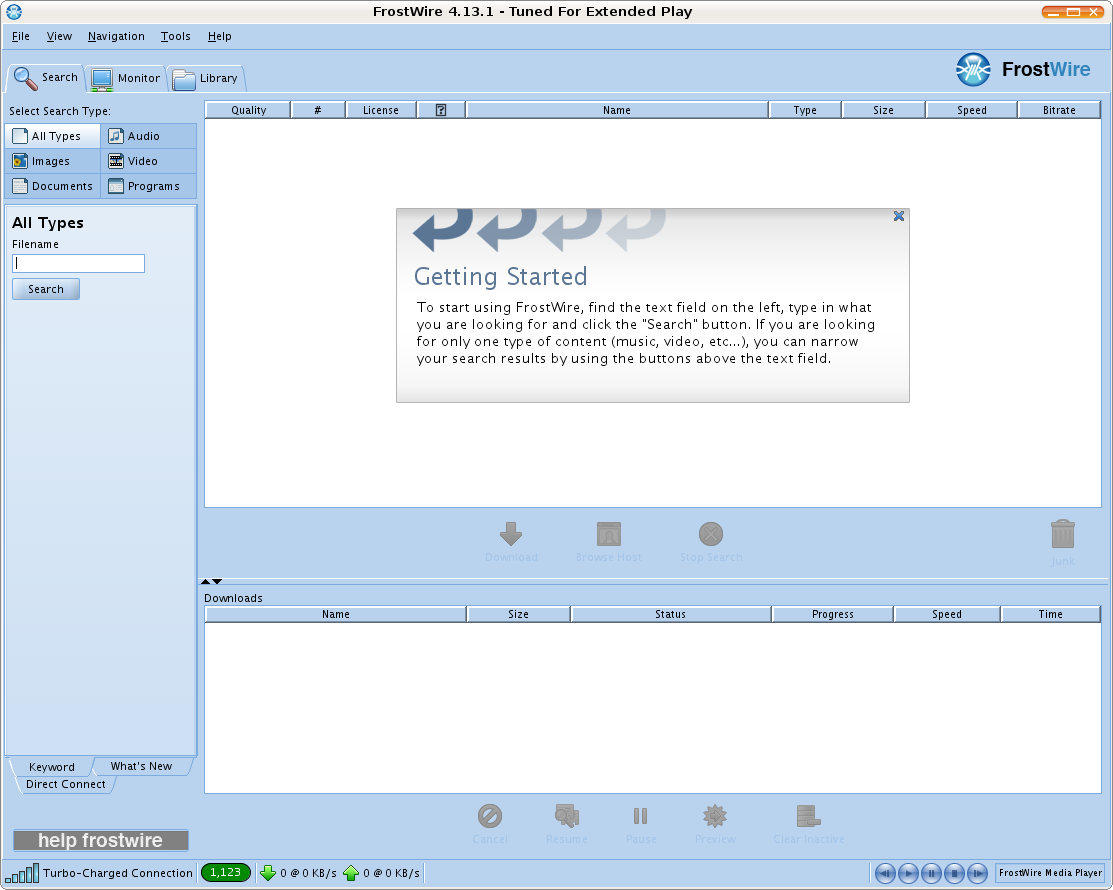Click the signal strength connection icon
1113x890 pixels.
point(22,873)
